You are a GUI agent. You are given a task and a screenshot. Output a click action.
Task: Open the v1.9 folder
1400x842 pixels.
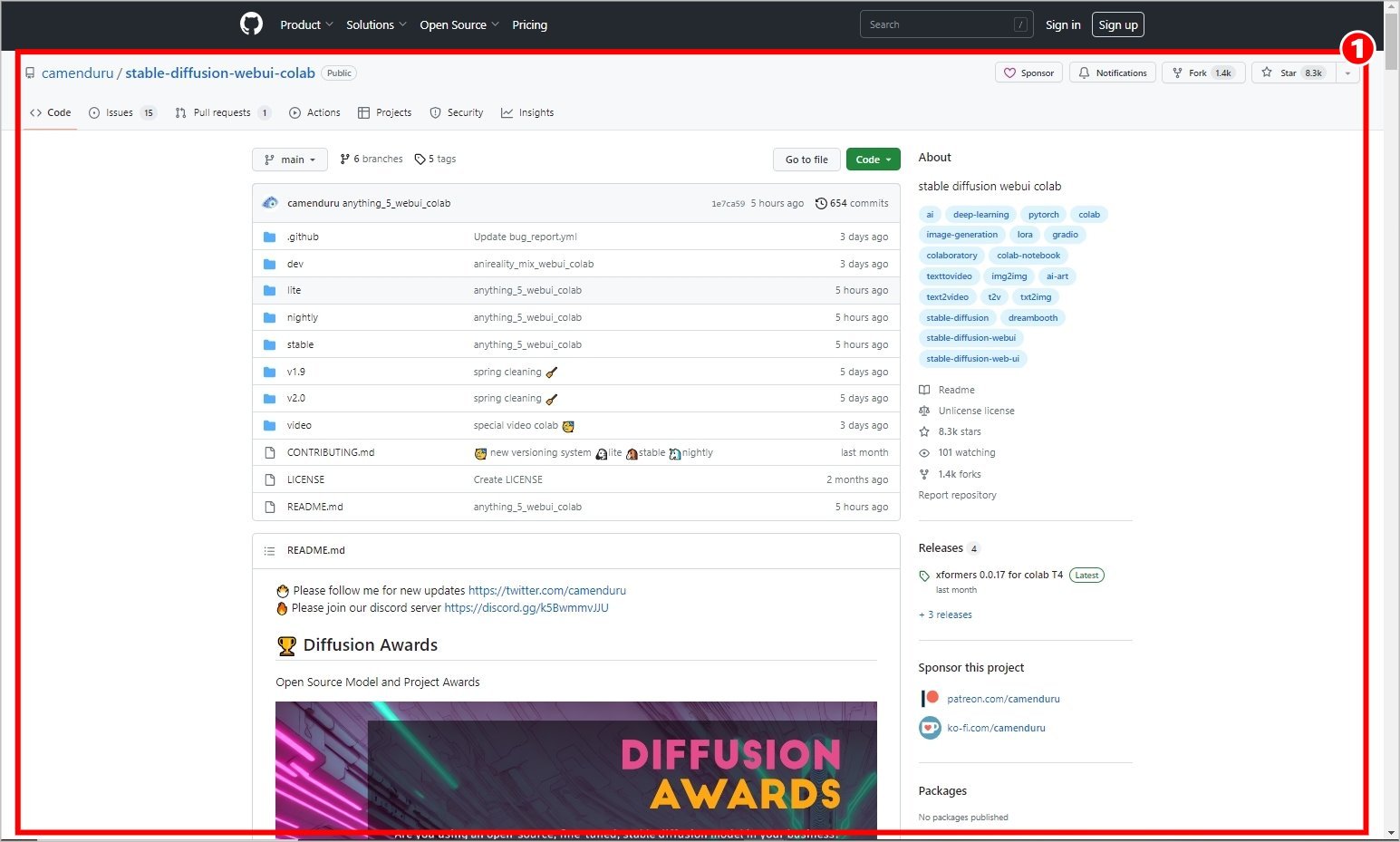(x=296, y=372)
